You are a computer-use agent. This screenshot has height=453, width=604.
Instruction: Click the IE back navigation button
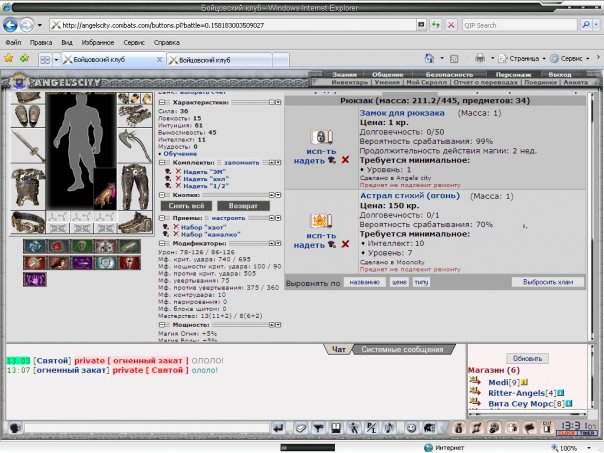coord(10,25)
